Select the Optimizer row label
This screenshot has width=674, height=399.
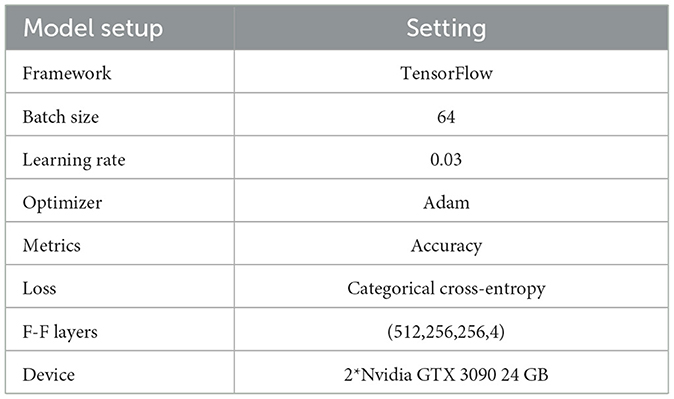62,203
